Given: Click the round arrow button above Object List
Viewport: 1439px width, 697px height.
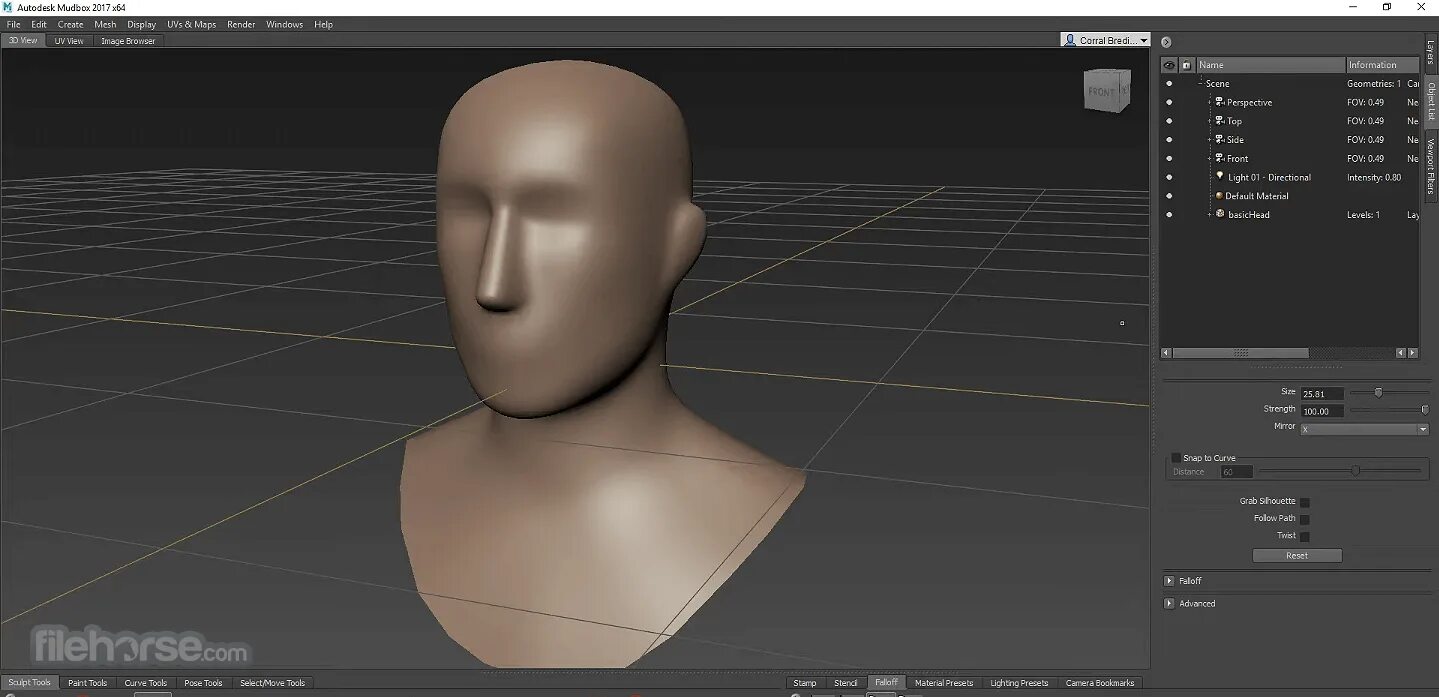Looking at the screenshot, I should coord(1166,42).
